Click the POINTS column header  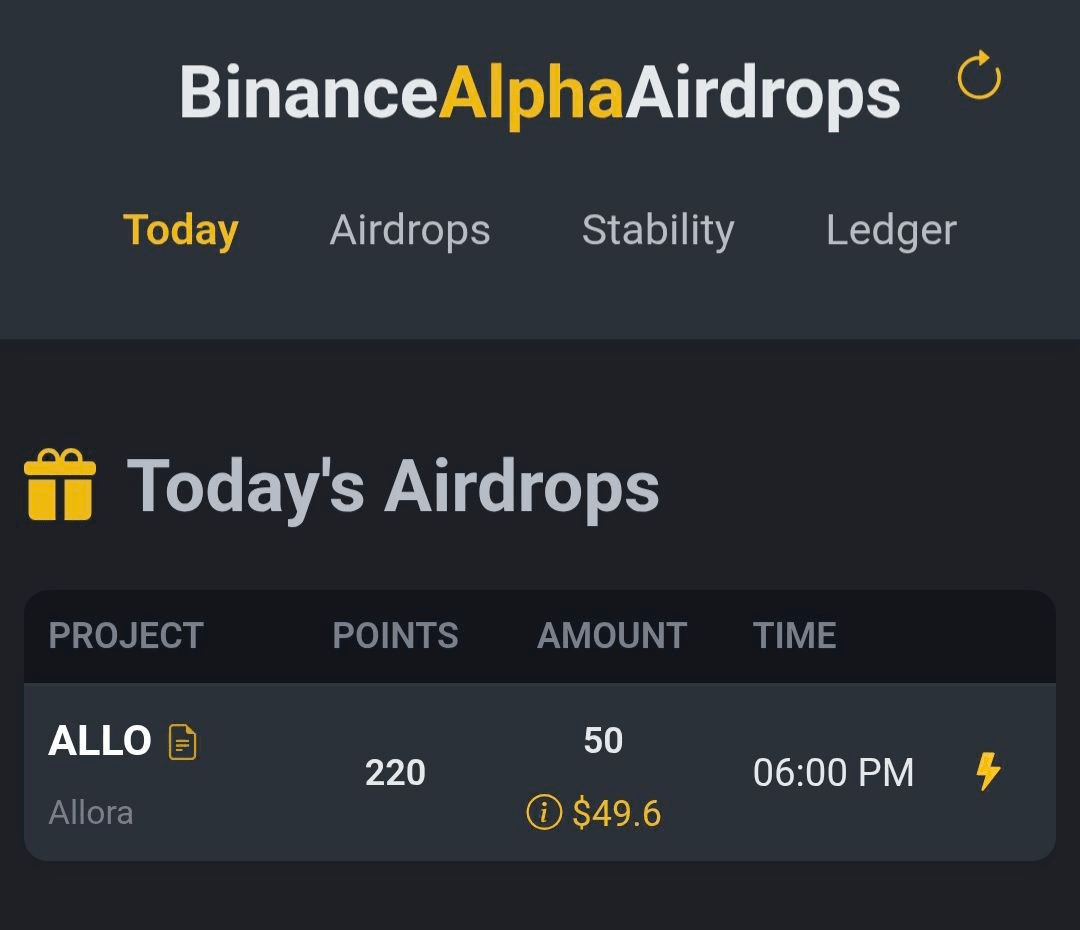point(395,635)
